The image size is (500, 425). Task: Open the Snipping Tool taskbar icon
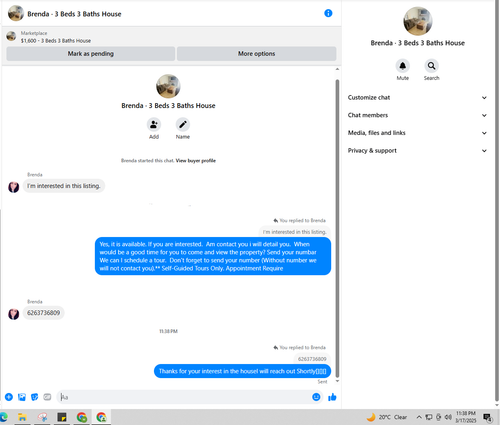coord(42,417)
